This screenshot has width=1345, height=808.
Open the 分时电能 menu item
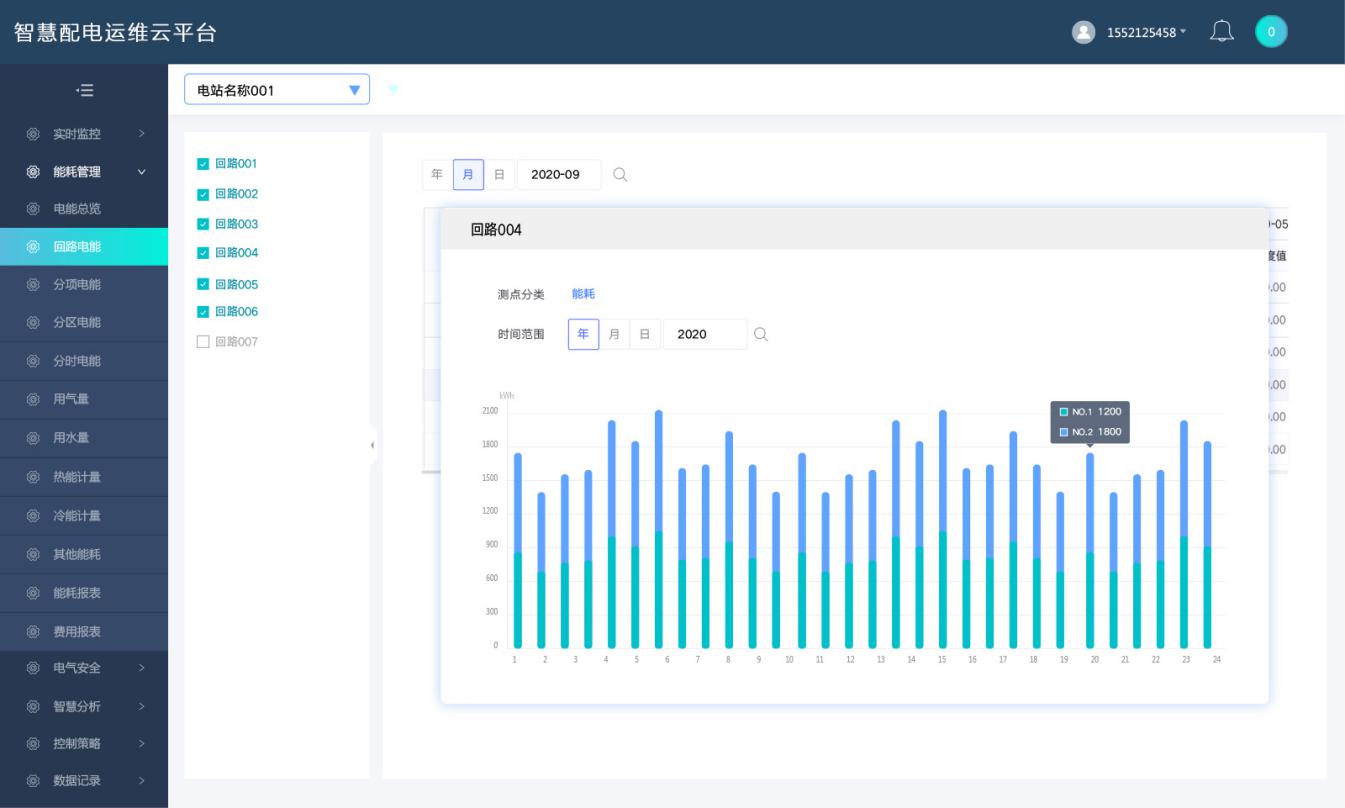pos(84,361)
